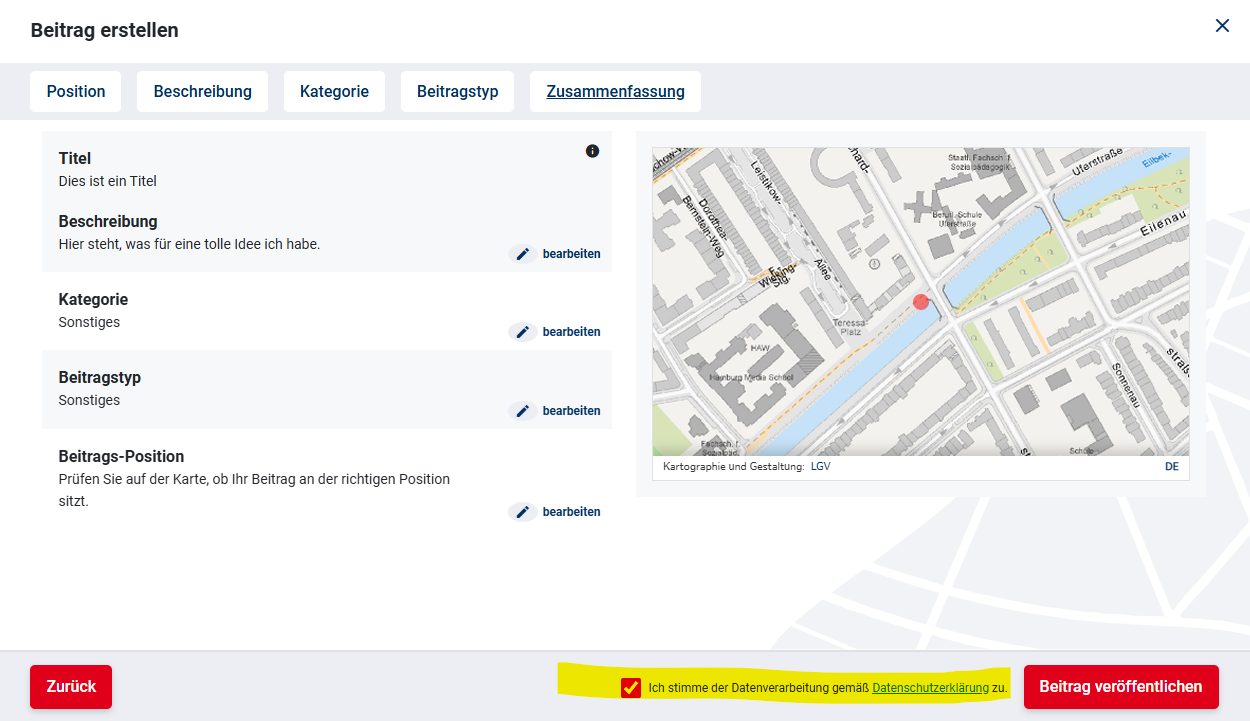1250x721 pixels.
Task: Uncheck the Datenverarbeitung consent checkbox
Action: (x=631, y=688)
